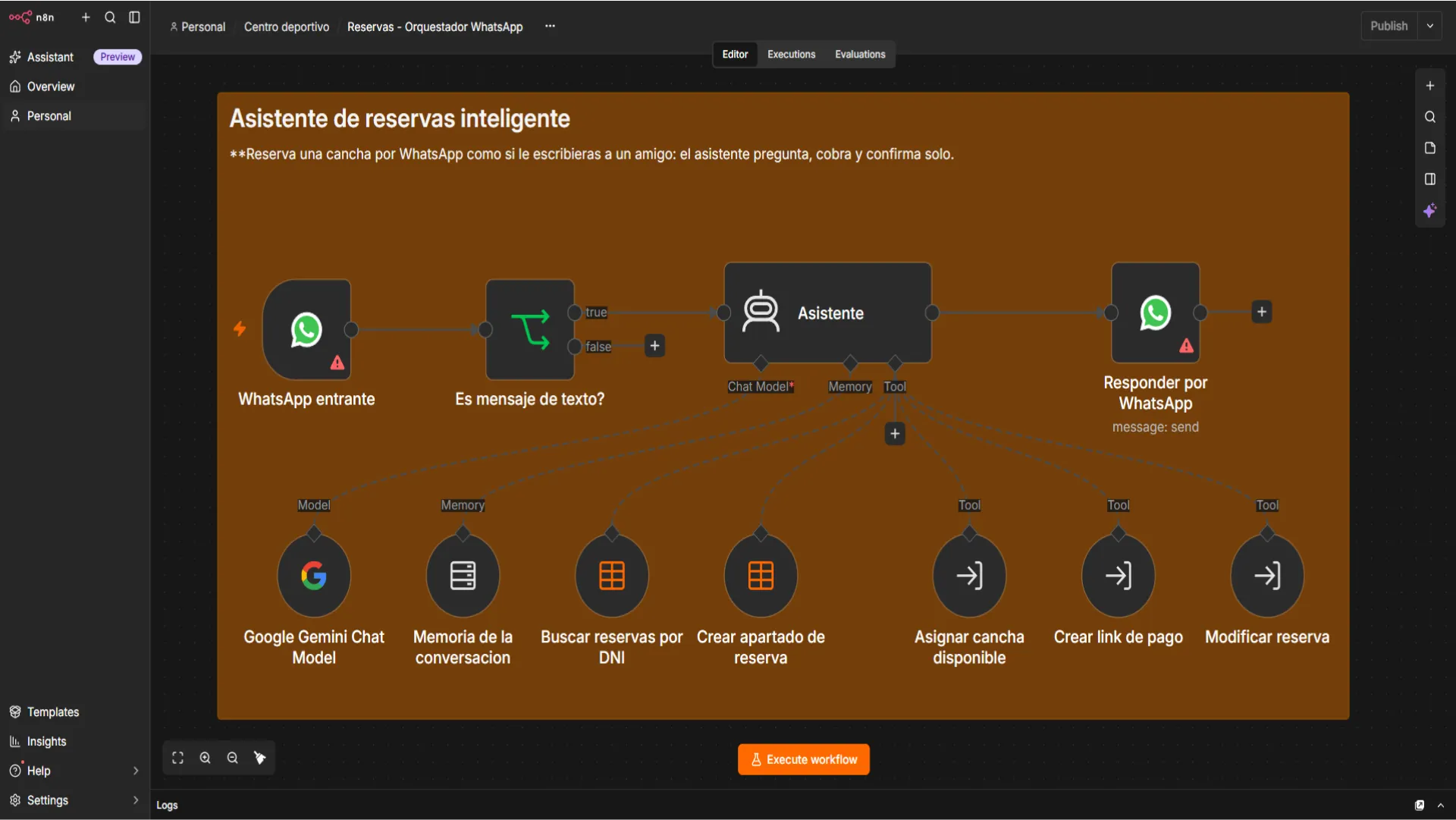Screen dimensions: 1456x820
Task: Open the Assistant Preview item
Action: click(x=74, y=57)
